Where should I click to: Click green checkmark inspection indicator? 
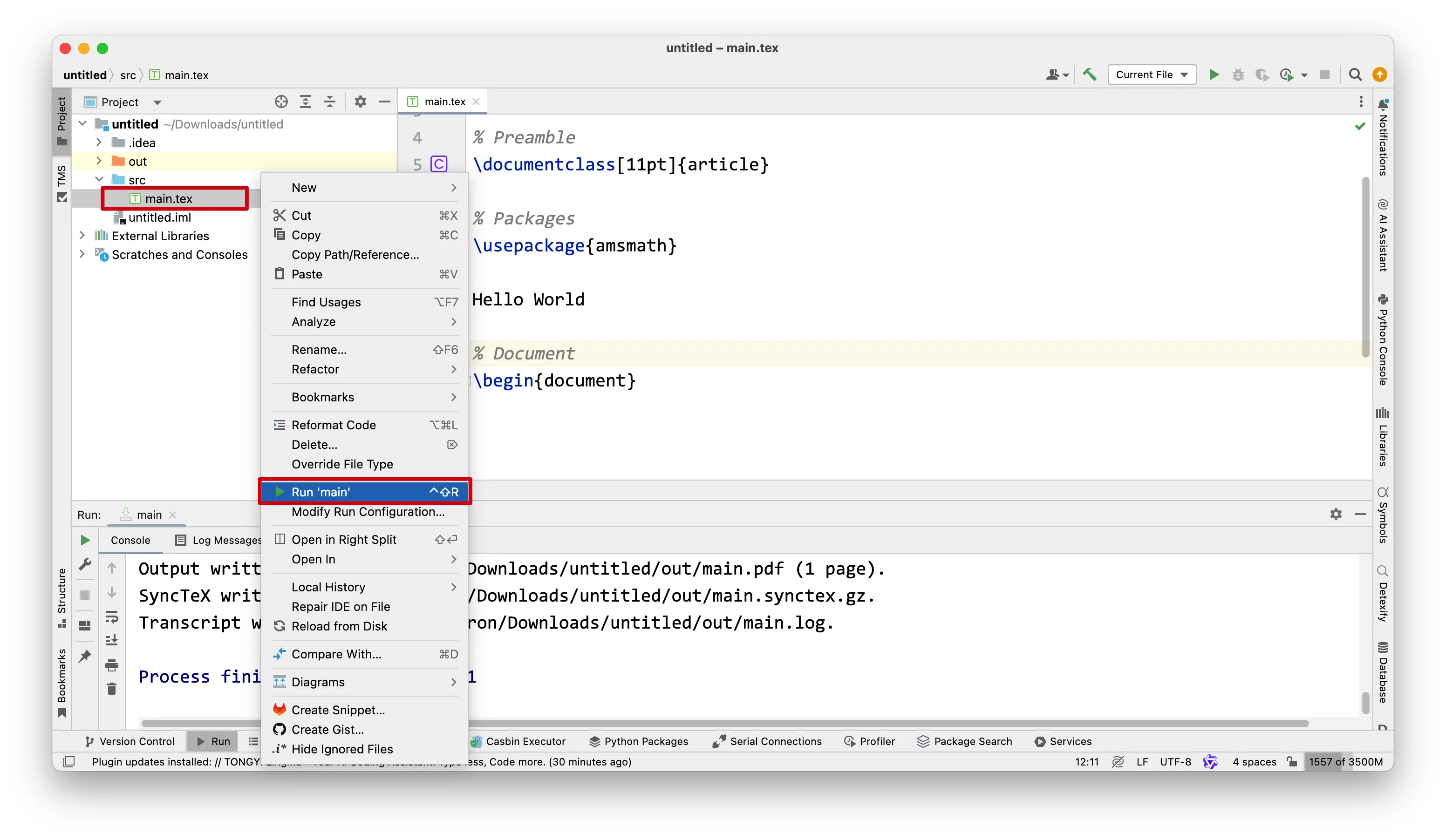click(1359, 126)
